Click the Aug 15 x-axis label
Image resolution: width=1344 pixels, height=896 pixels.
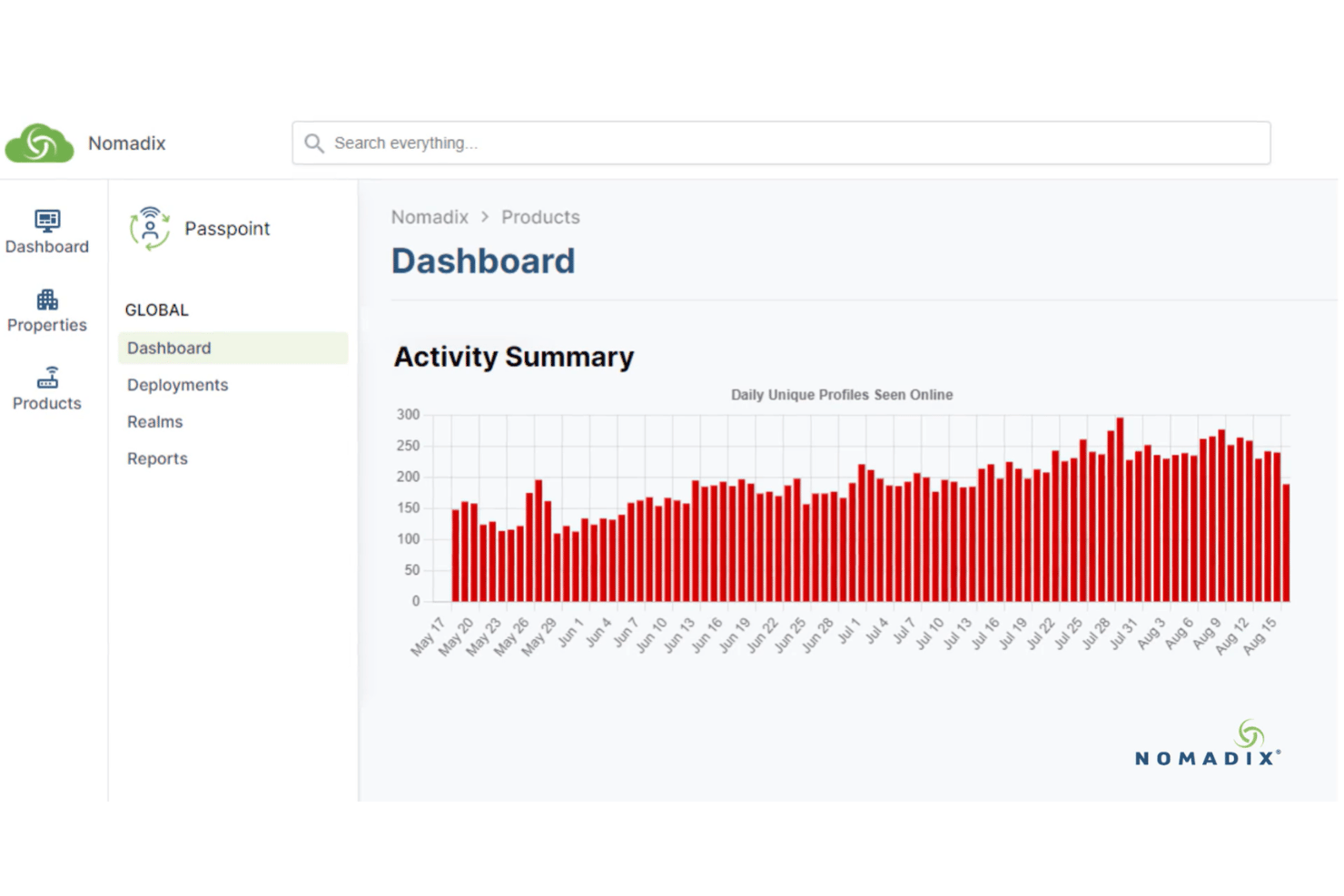point(1260,636)
